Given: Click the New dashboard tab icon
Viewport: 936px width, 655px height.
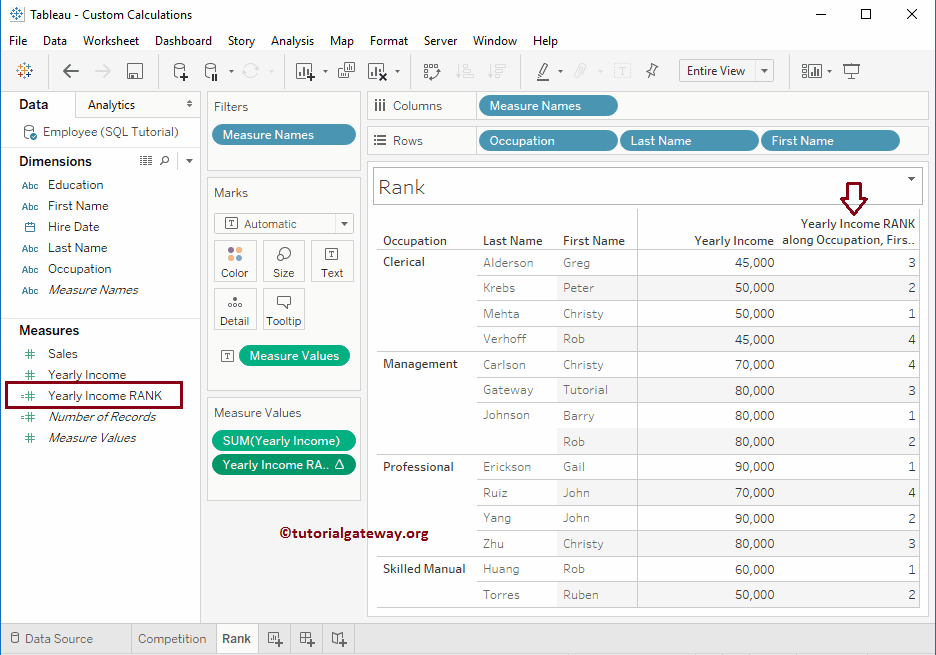Looking at the screenshot, I should pyautogui.click(x=308, y=639).
